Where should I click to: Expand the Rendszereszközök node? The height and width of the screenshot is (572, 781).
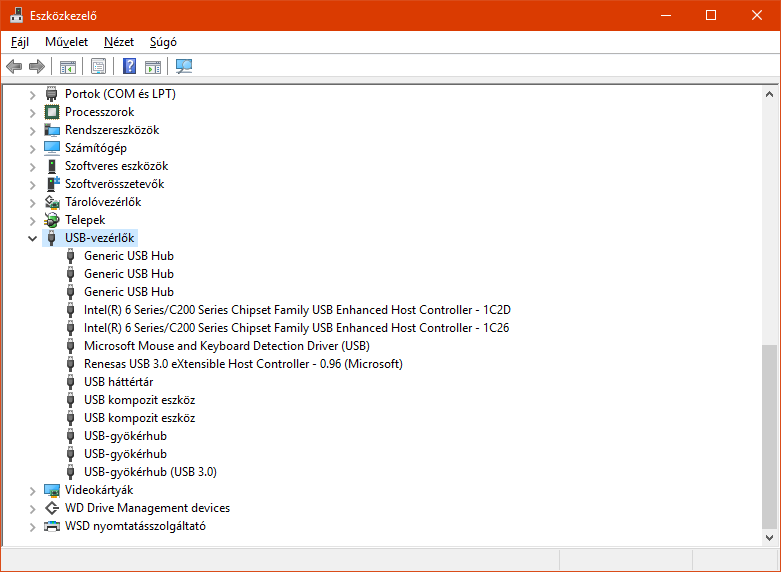tap(32, 131)
